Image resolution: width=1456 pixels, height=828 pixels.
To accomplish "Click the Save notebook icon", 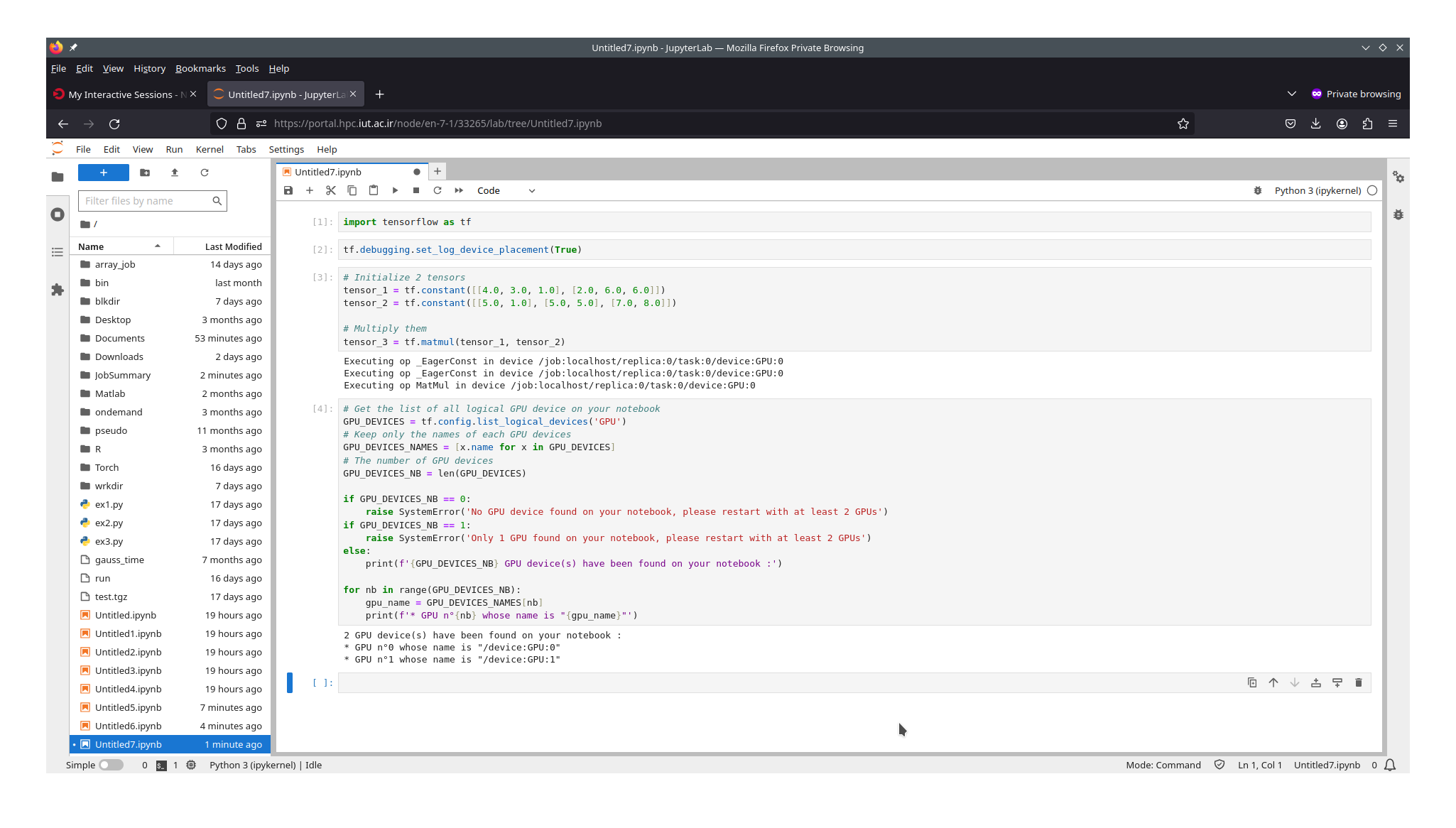I will [x=289, y=190].
